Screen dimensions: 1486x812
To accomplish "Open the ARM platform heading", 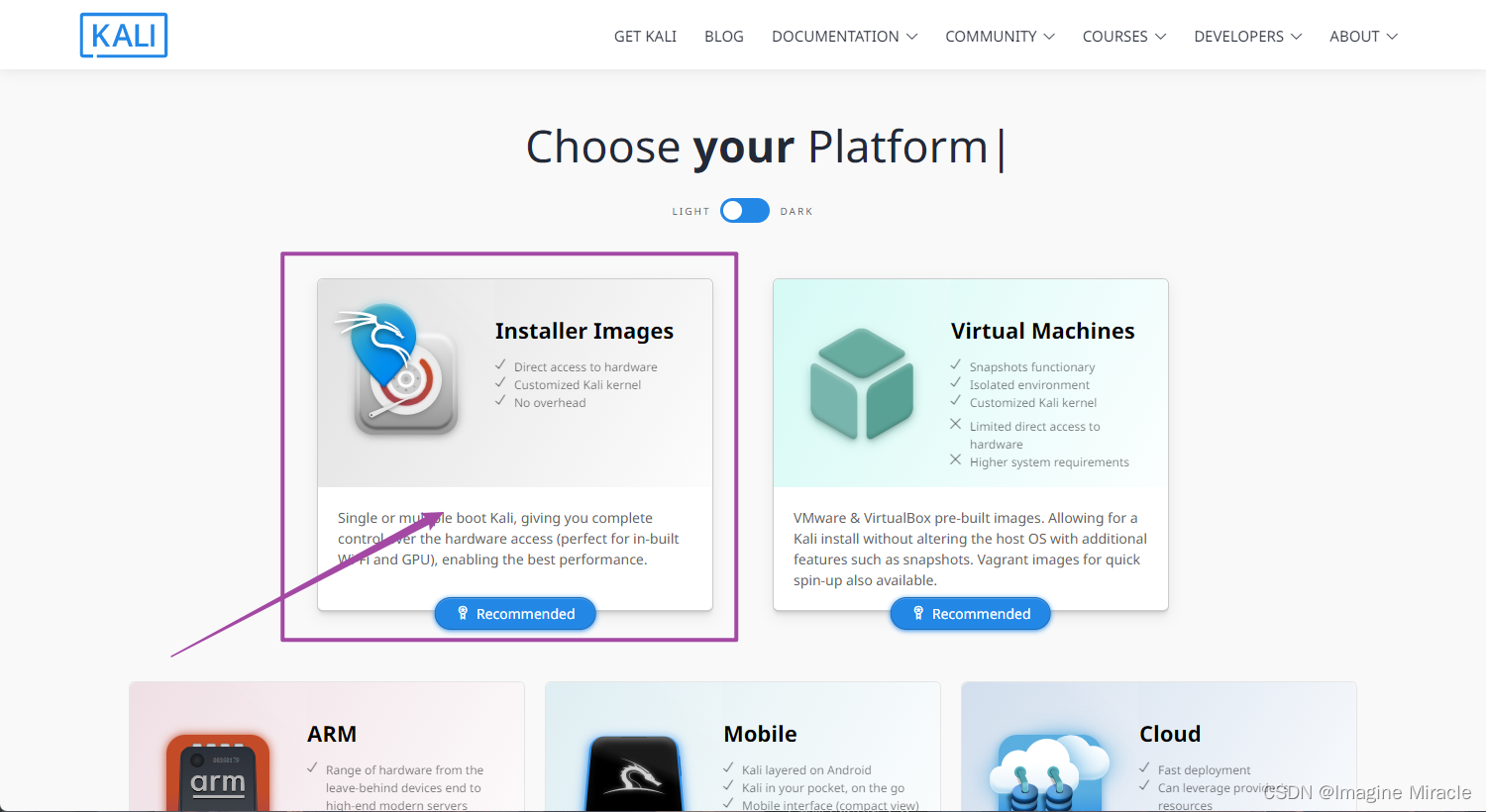I will click(332, 734).
